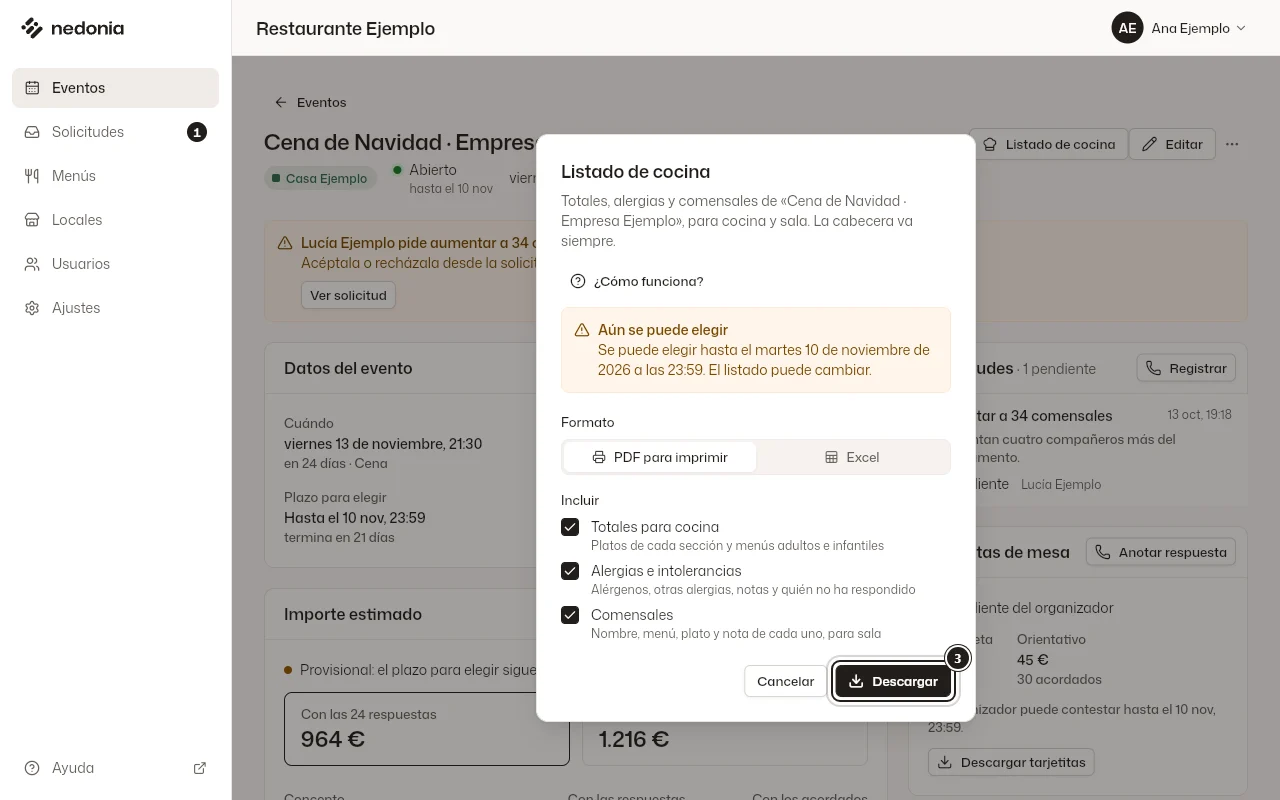1280x800 pixels.
Task: Select PDF para imprimir format
Action: (660, 457)
